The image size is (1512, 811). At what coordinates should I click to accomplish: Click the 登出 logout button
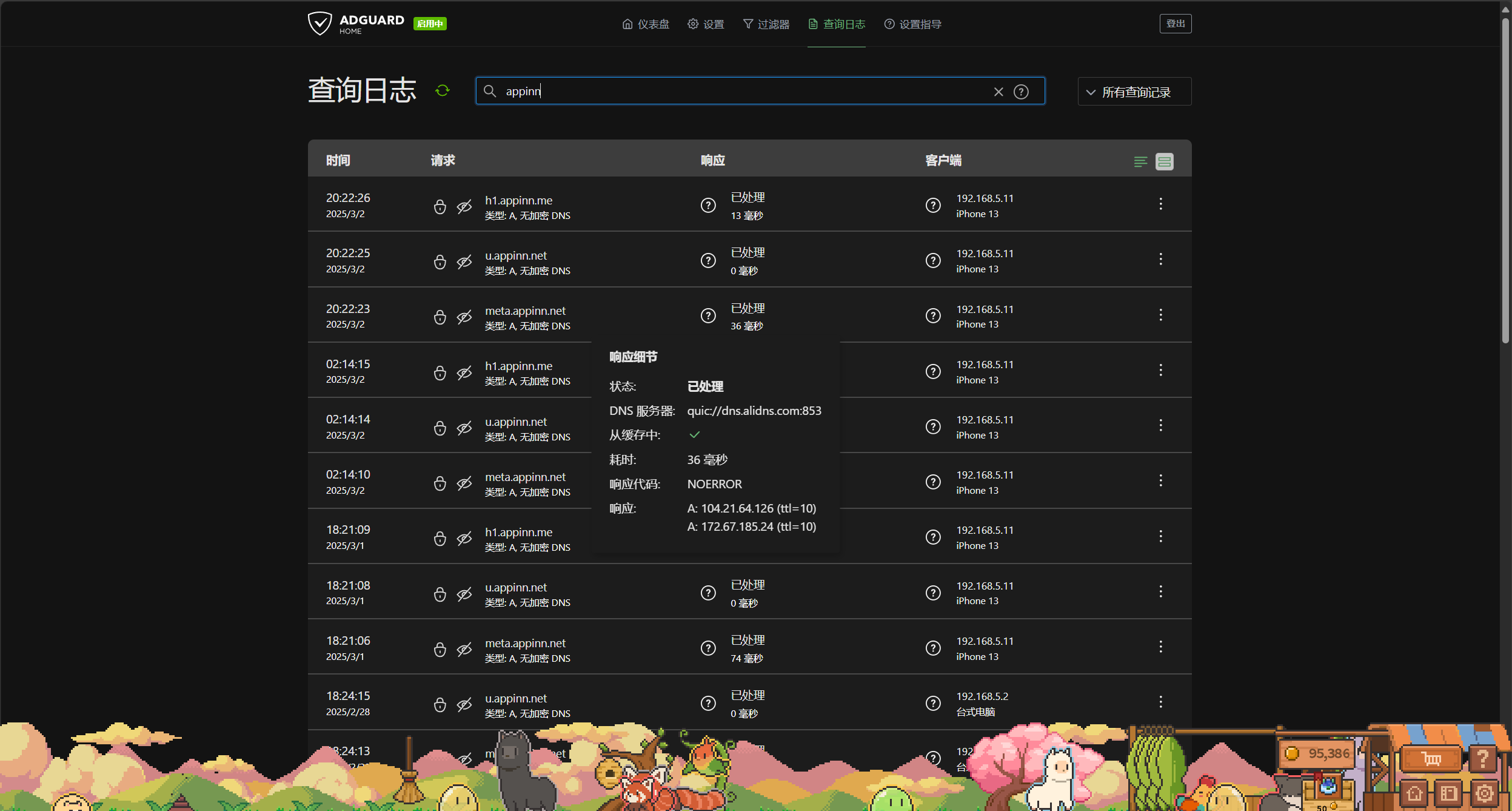click(1175, 24)
